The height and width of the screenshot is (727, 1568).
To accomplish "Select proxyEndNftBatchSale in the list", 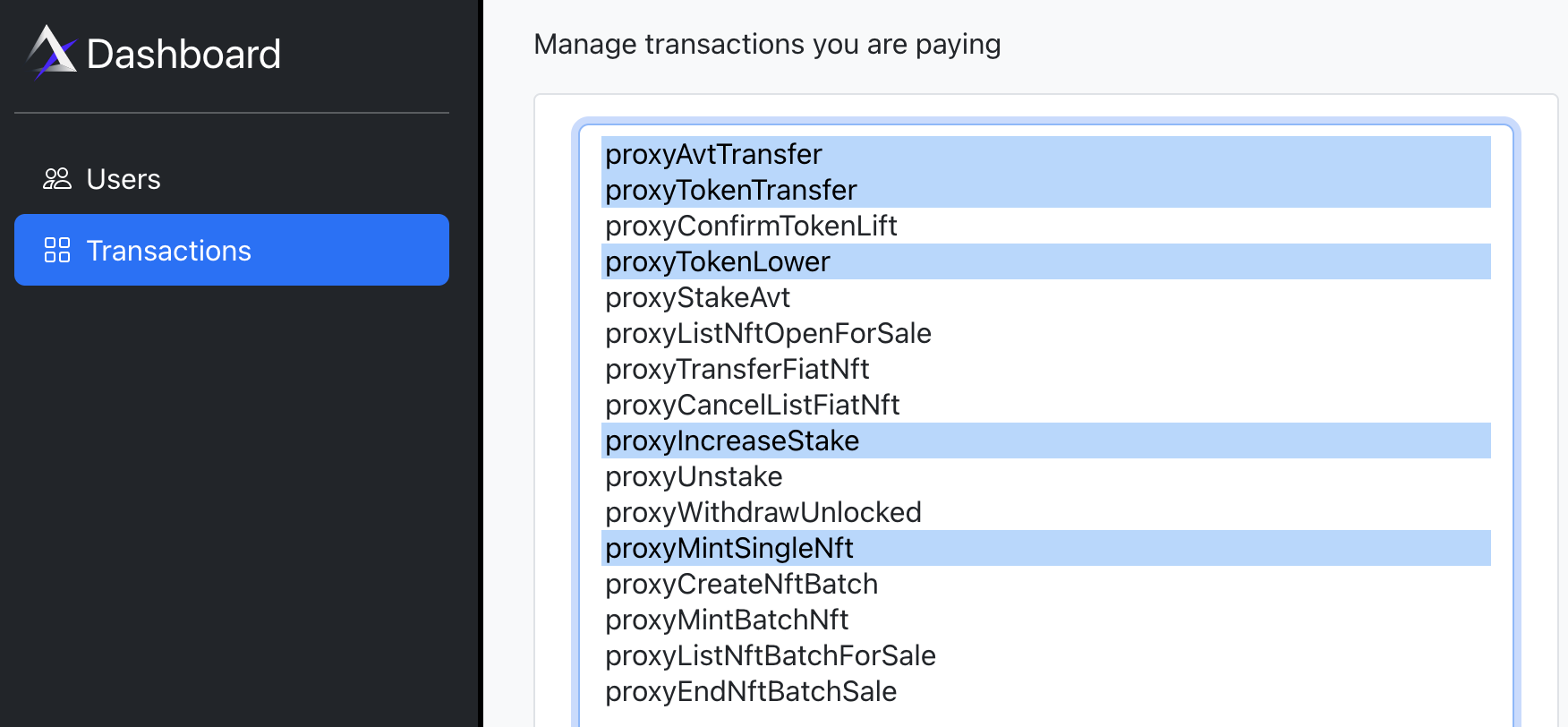I will click(x=751, y=691).
